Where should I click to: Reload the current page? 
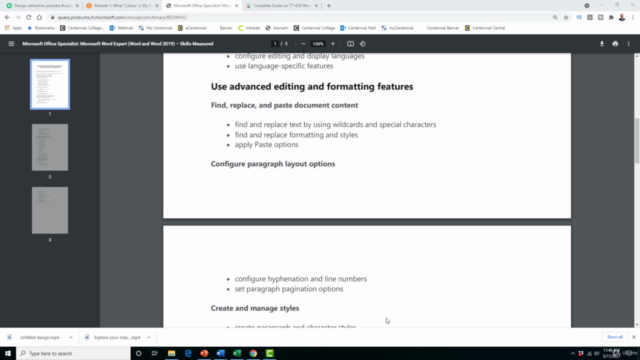pyautogui.click(x=29, y=17)
